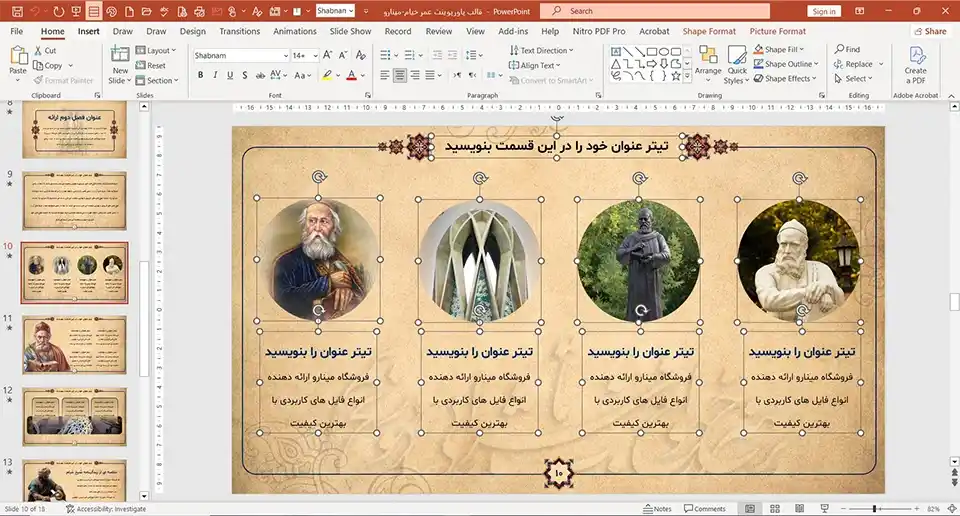The width and height of the screenshot is (960, 516).
Task: Redo the last action using the title bar arrow
Action: (x=58, y=11)
